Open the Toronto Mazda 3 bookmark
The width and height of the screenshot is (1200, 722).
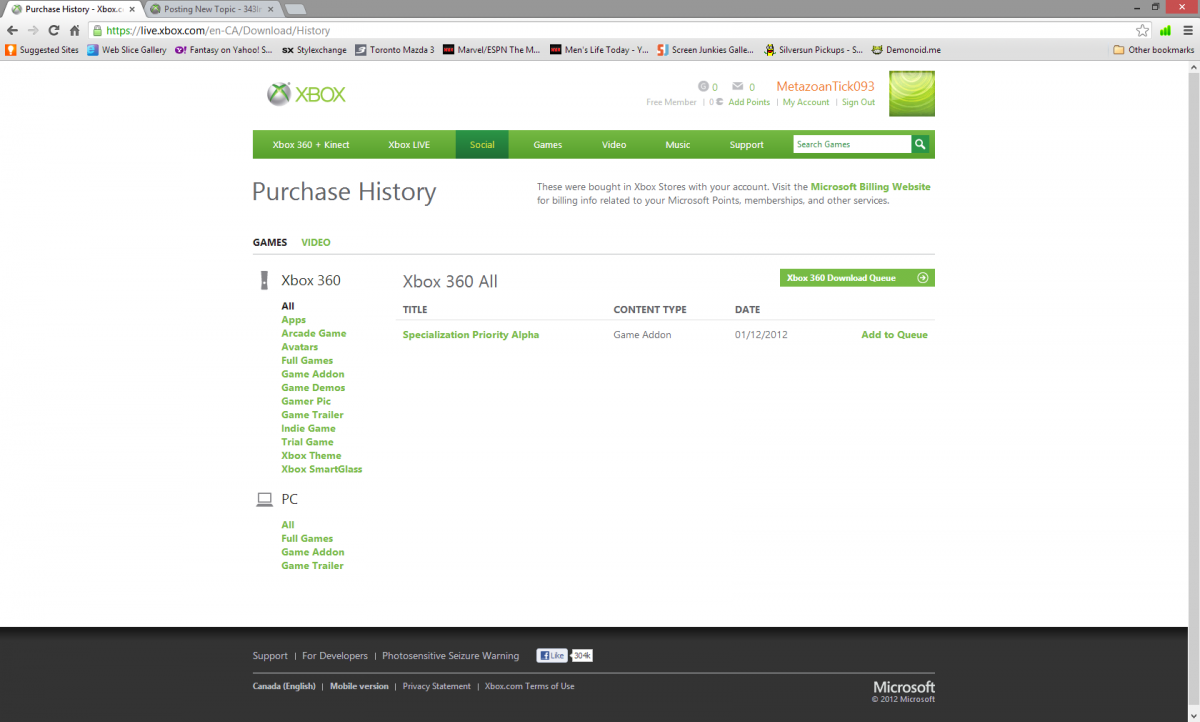coord(395,49)
